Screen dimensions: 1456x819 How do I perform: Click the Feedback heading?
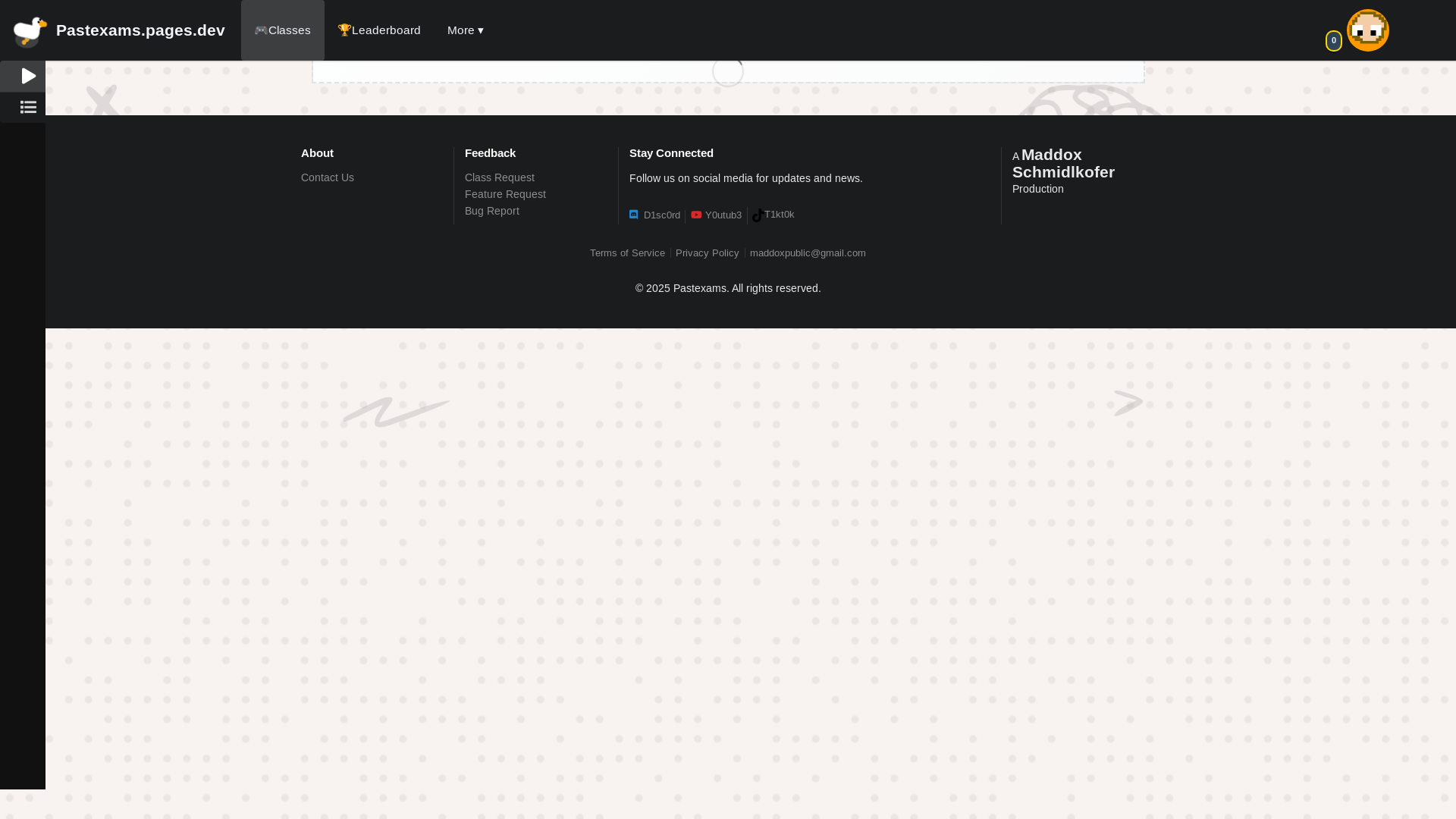point(490,153)
